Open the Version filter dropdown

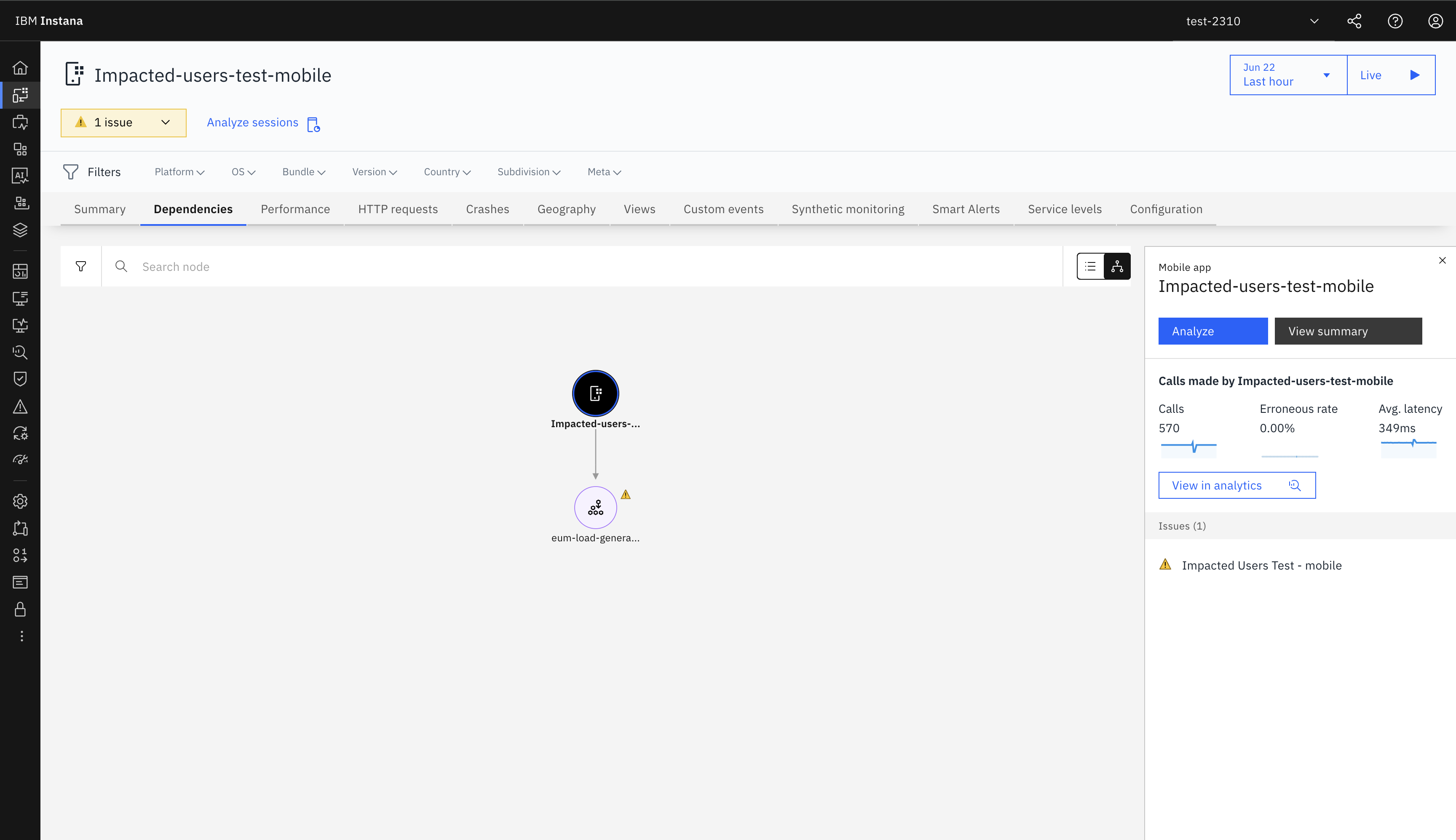(x=375, y=172)
